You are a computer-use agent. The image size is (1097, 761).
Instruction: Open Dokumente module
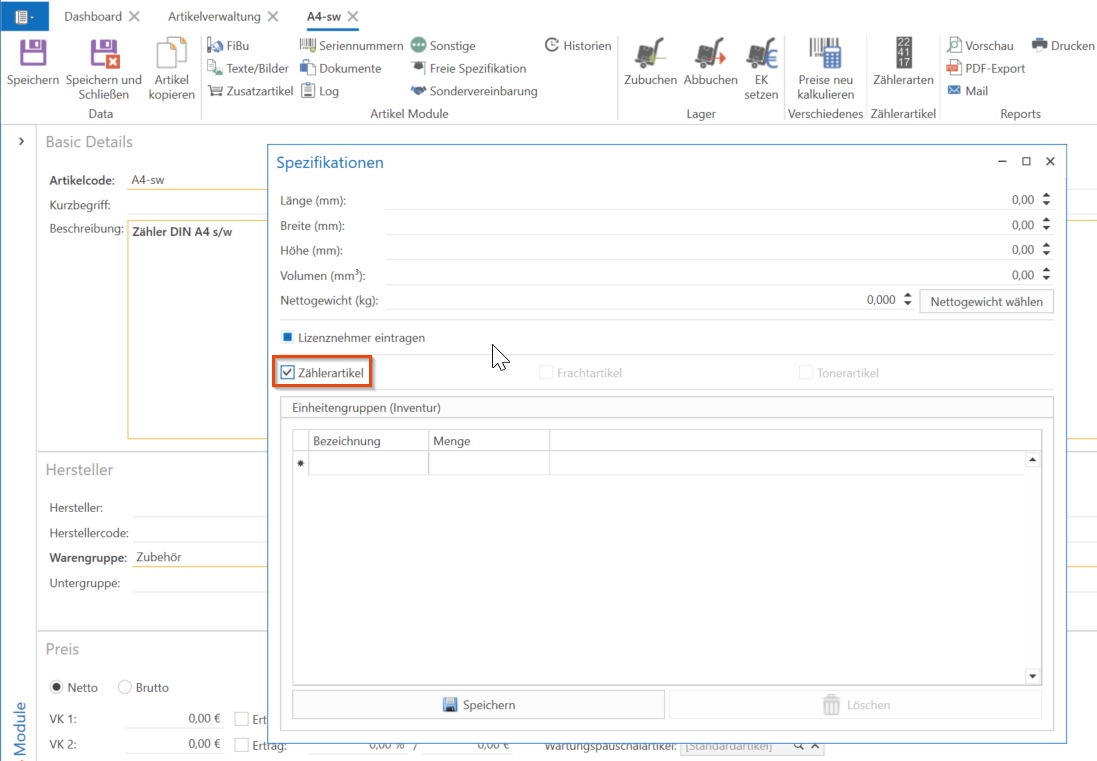click(x=341, y=69)
